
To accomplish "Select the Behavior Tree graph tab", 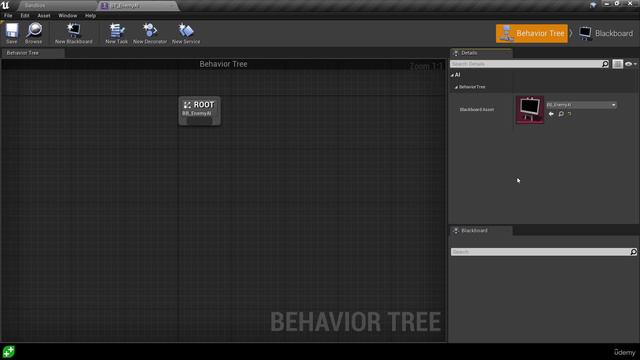I will click(33, 53).
